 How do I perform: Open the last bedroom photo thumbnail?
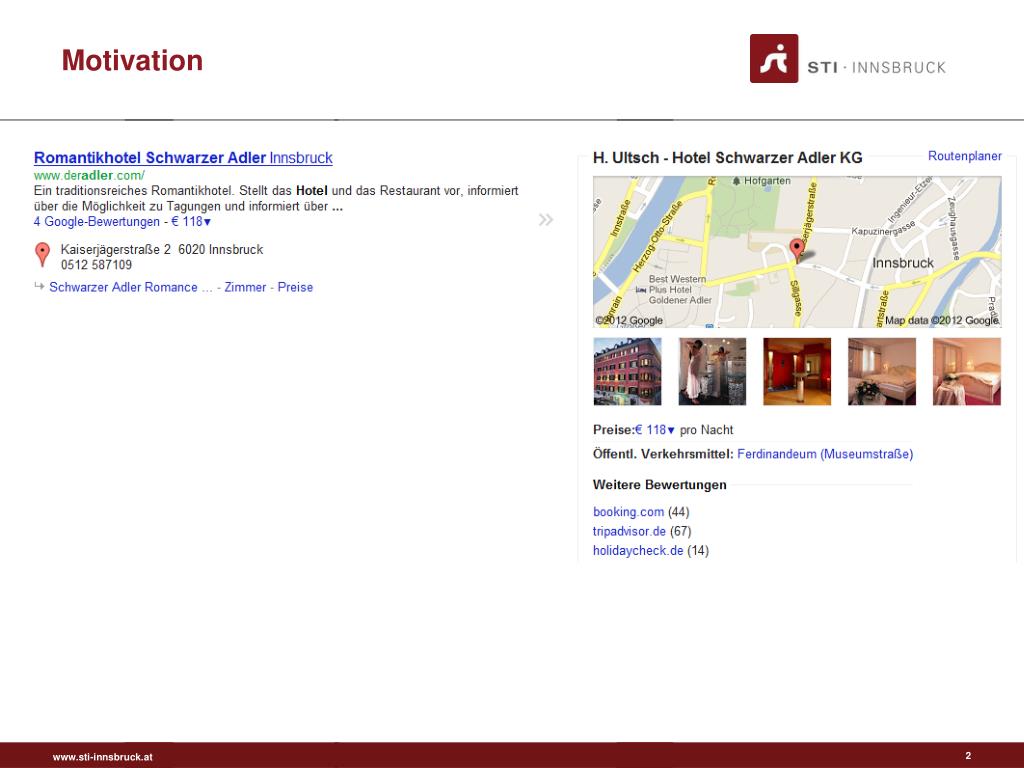[x=967, y=372]
